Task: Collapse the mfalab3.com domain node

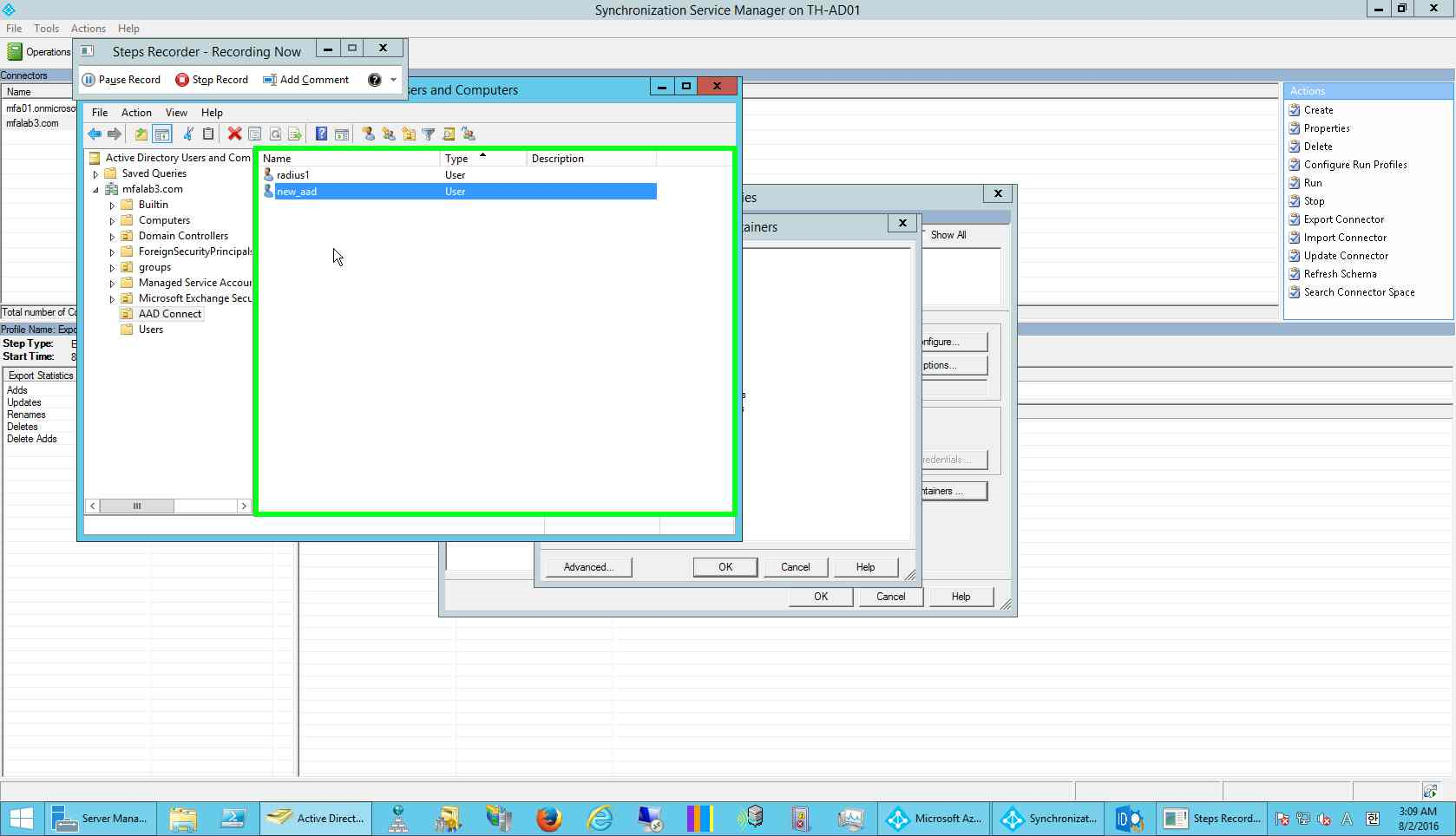Action: pyautogui.click(x=95, y=190)
